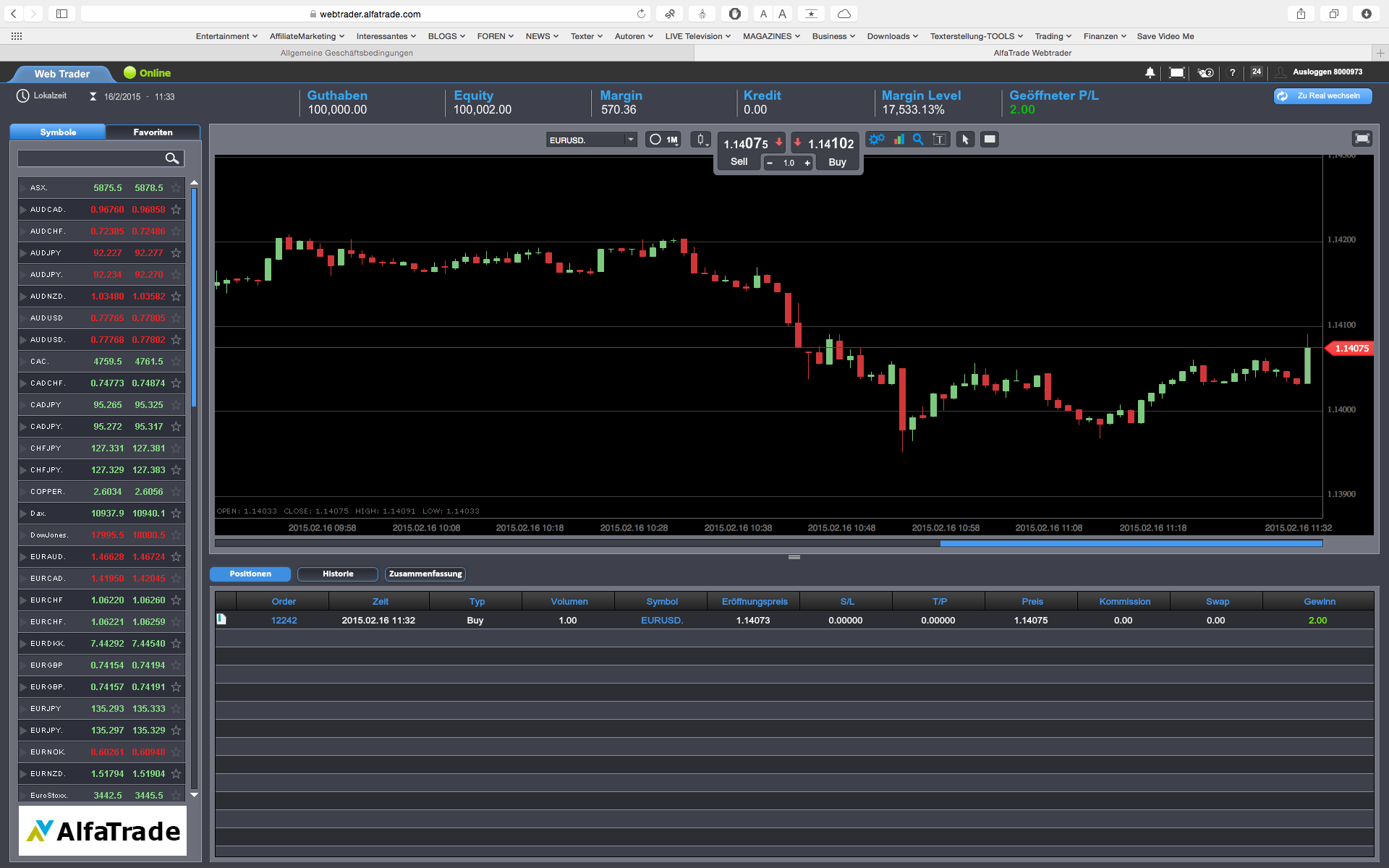This screenshot has width=1389, height=868.
Task: Open Finanzen bookmarks menu
Action: (x=1105, y=36)
